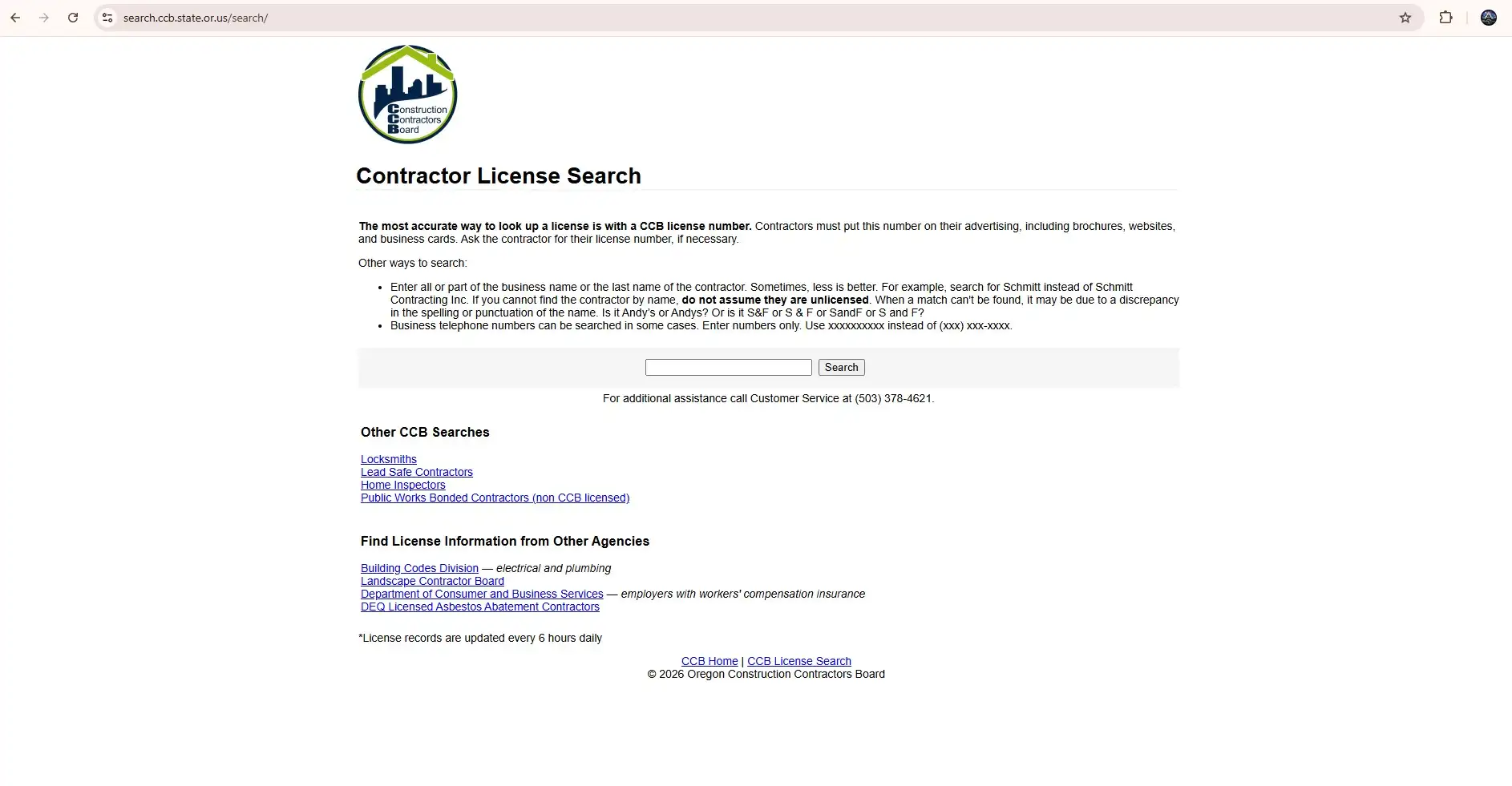
Task: Click the Customer Service phone number text
Action: pyautogui.click(x=893, y=398)
